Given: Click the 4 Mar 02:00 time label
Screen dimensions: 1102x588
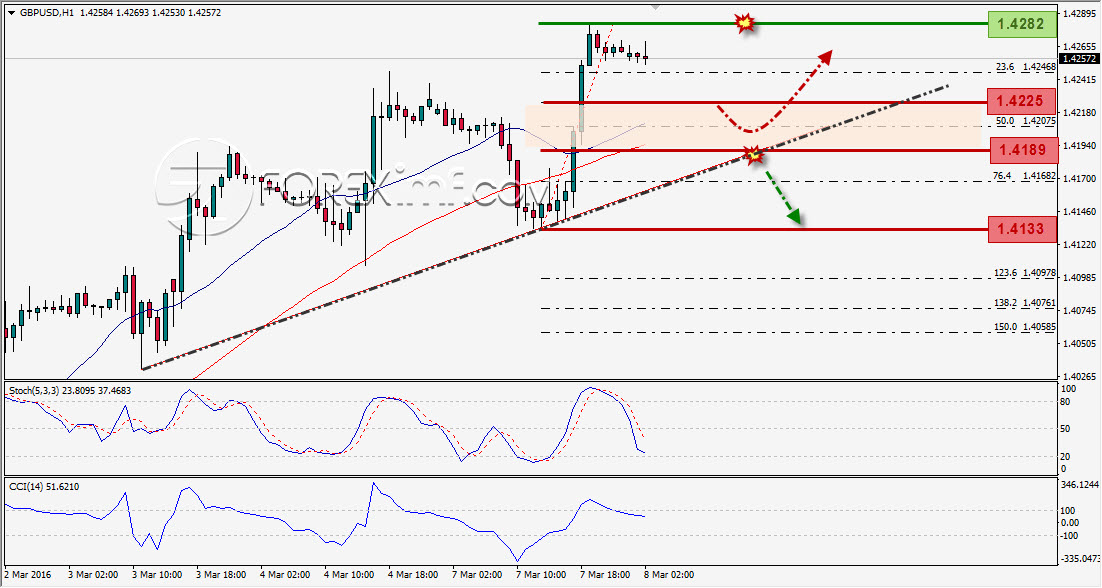Looking at the screenshot, I should coord(285,575).
